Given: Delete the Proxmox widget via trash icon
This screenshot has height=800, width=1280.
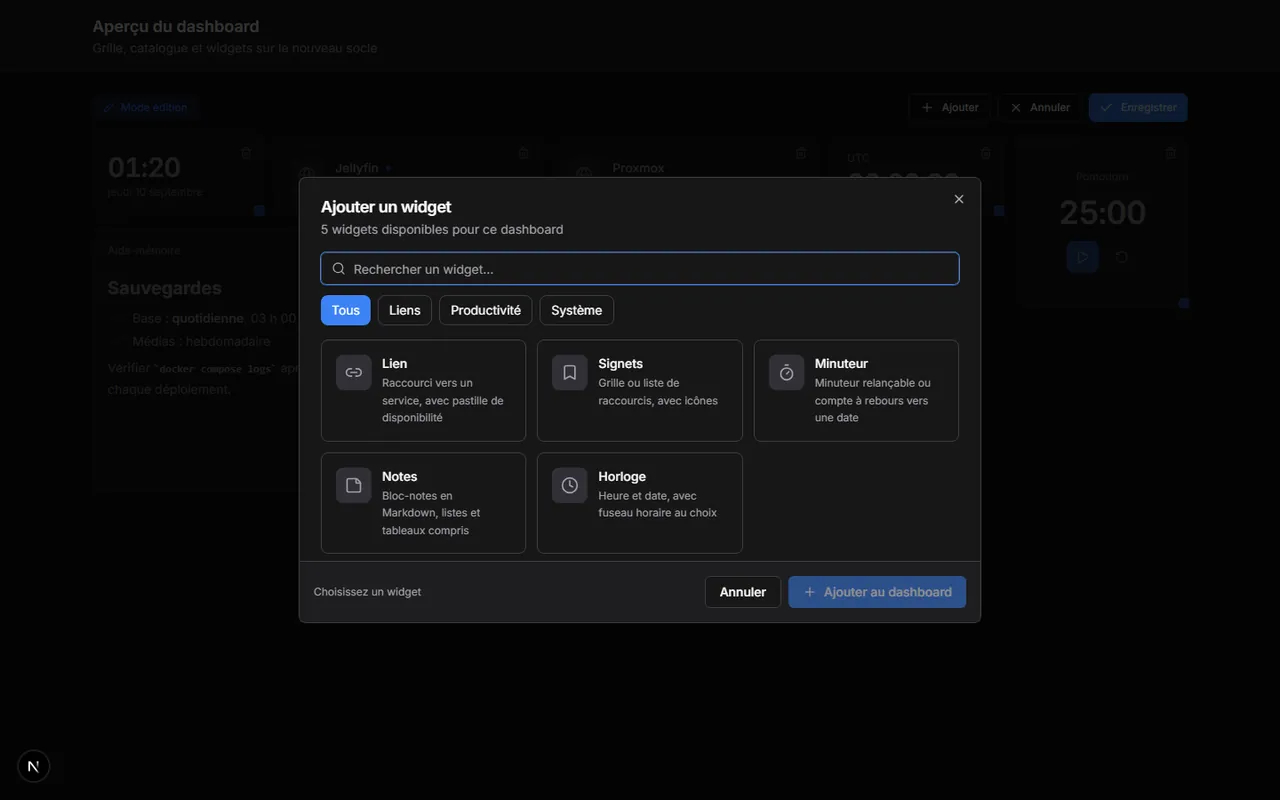Looking at the screenshot, I should pos(801,153).
